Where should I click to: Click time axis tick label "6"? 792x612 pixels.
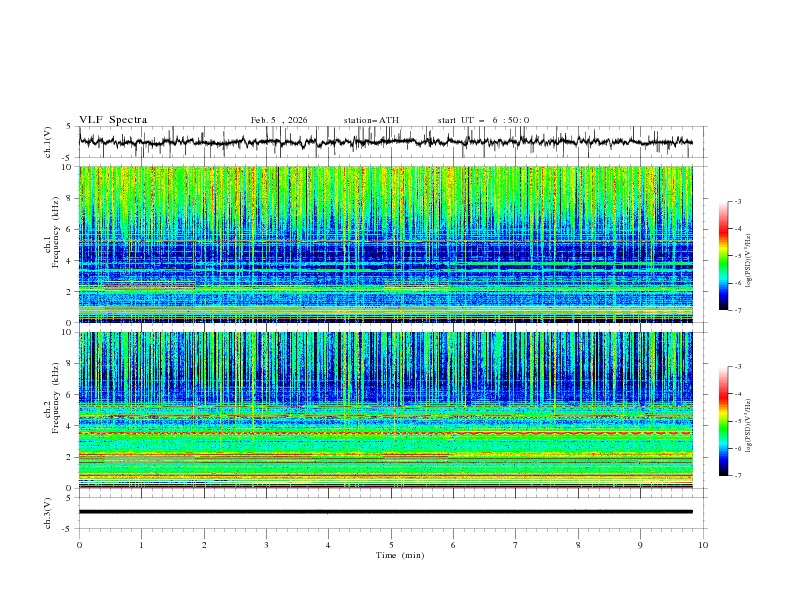click(x=453, y=545)
